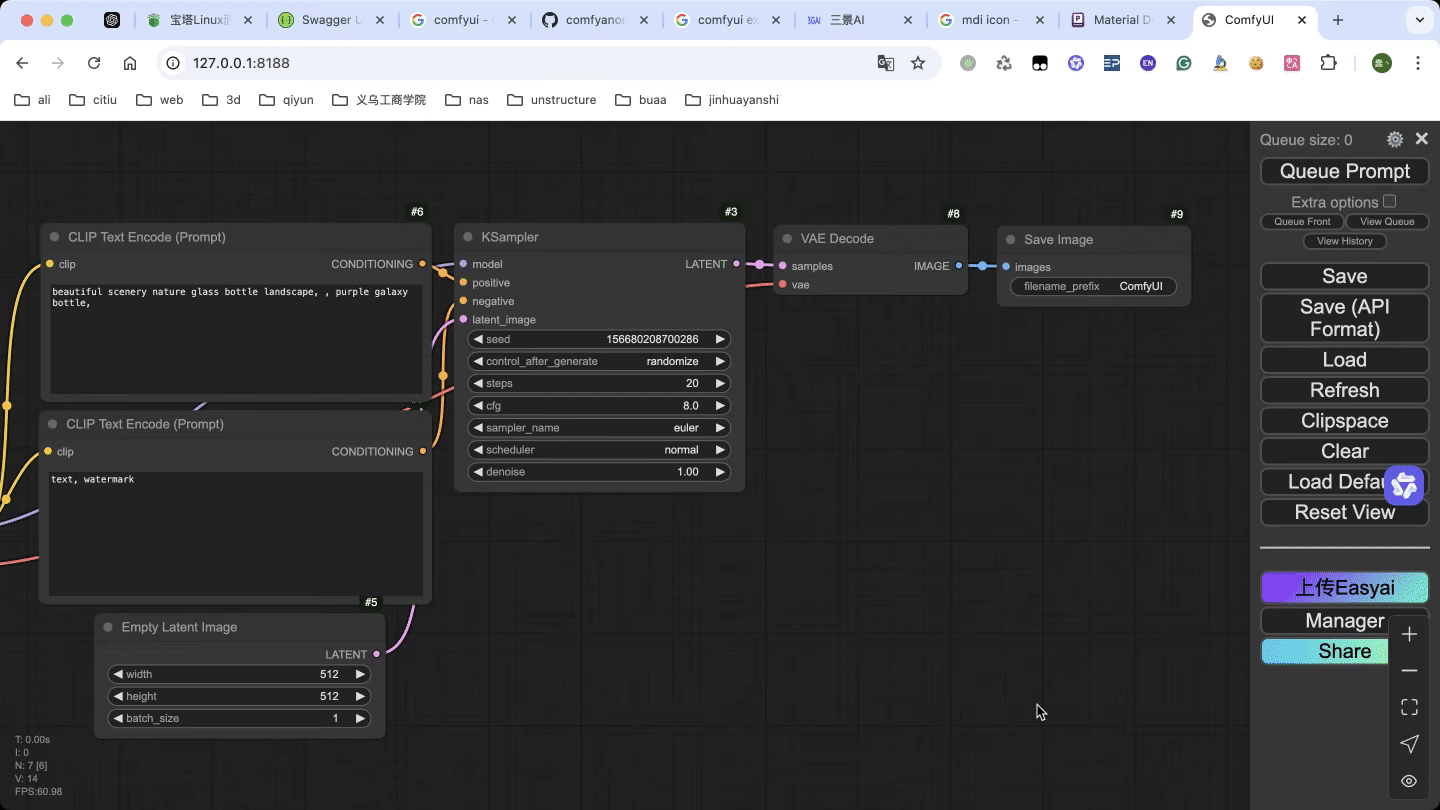Enable the Extra options checkbox
This screenshot has height=810, width=1440.
[x=1389, y=201]
